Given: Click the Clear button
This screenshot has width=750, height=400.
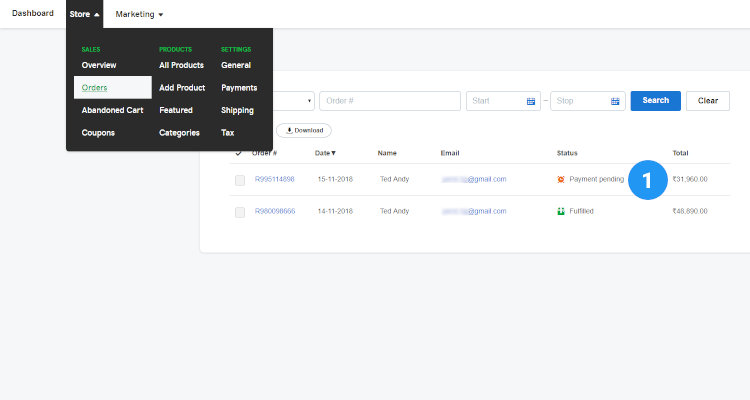Looking at the screenshot, I should click(708, 101).
